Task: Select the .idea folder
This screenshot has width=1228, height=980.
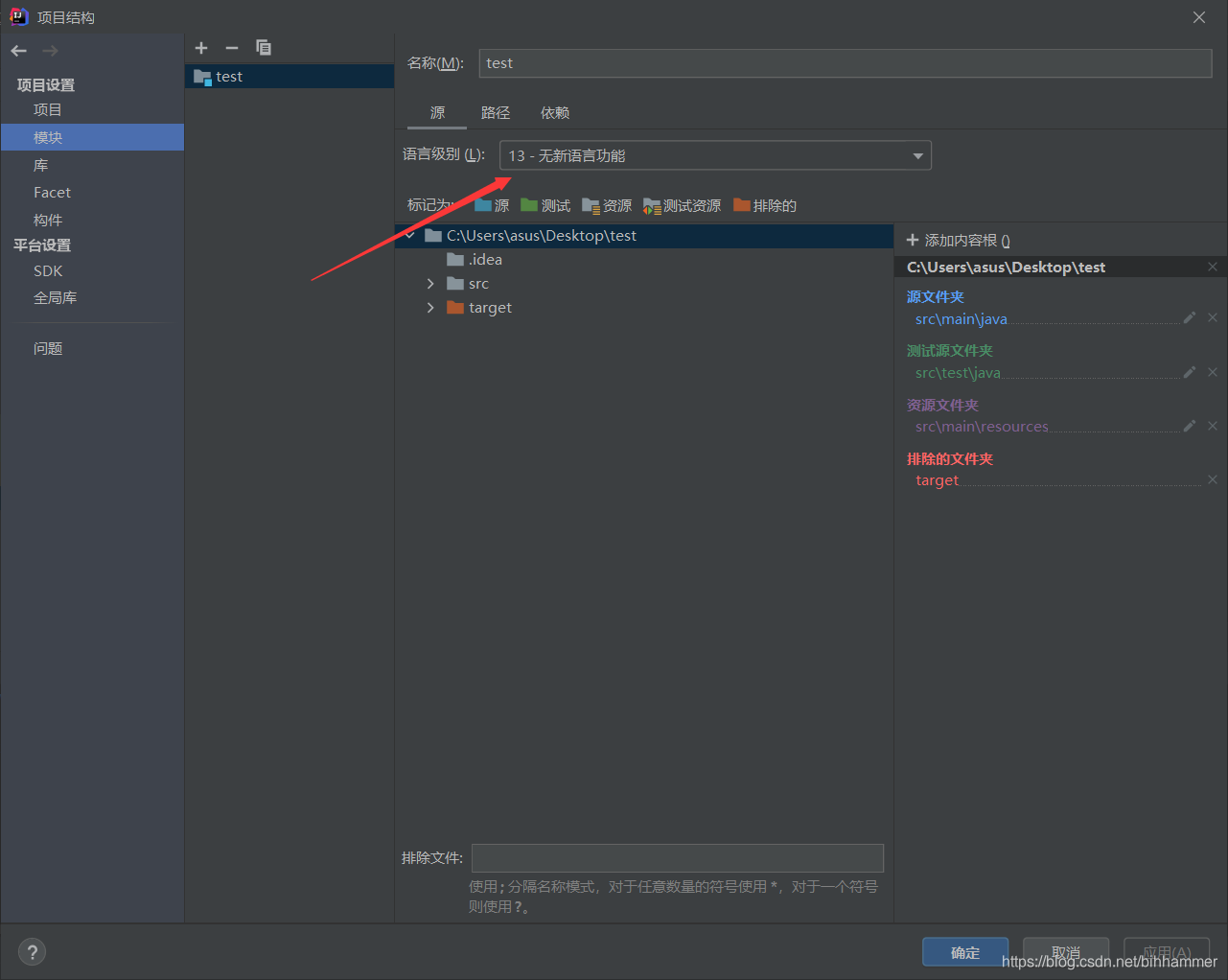Action: coord(475,260)
